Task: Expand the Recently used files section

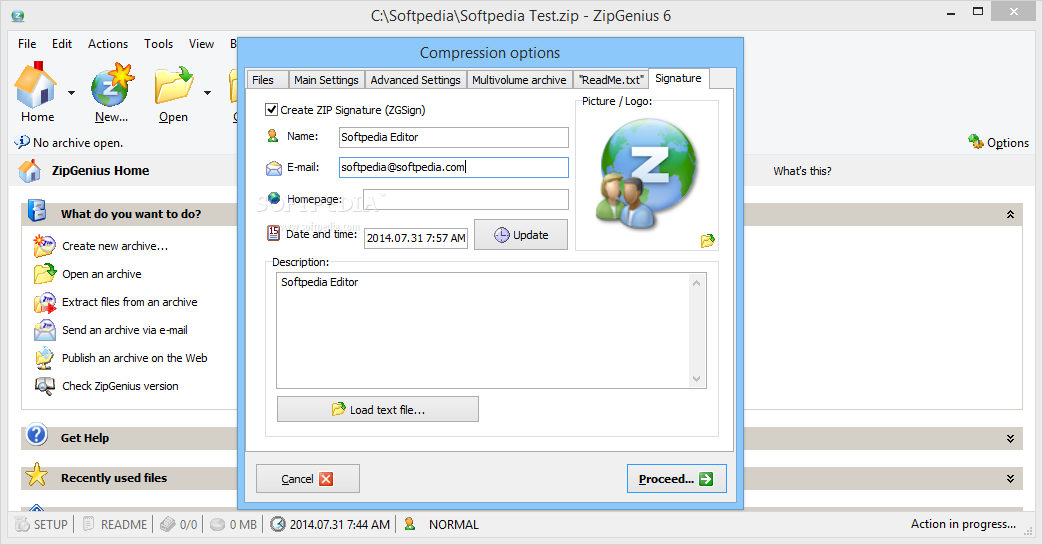Action: point(1010,478)
